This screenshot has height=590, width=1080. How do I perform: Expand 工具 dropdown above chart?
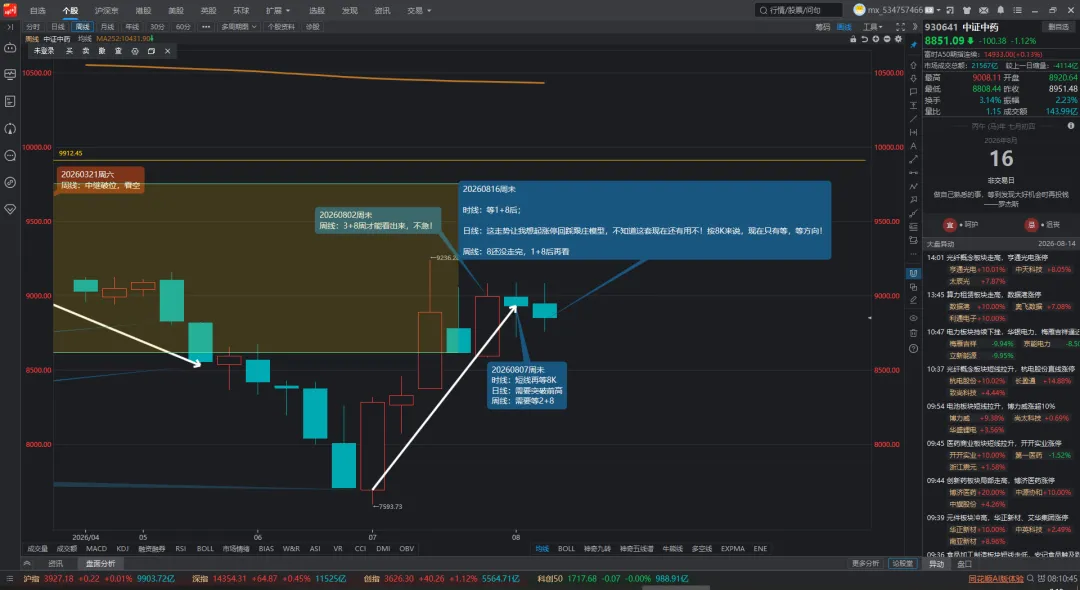click(x=873, y=27)
